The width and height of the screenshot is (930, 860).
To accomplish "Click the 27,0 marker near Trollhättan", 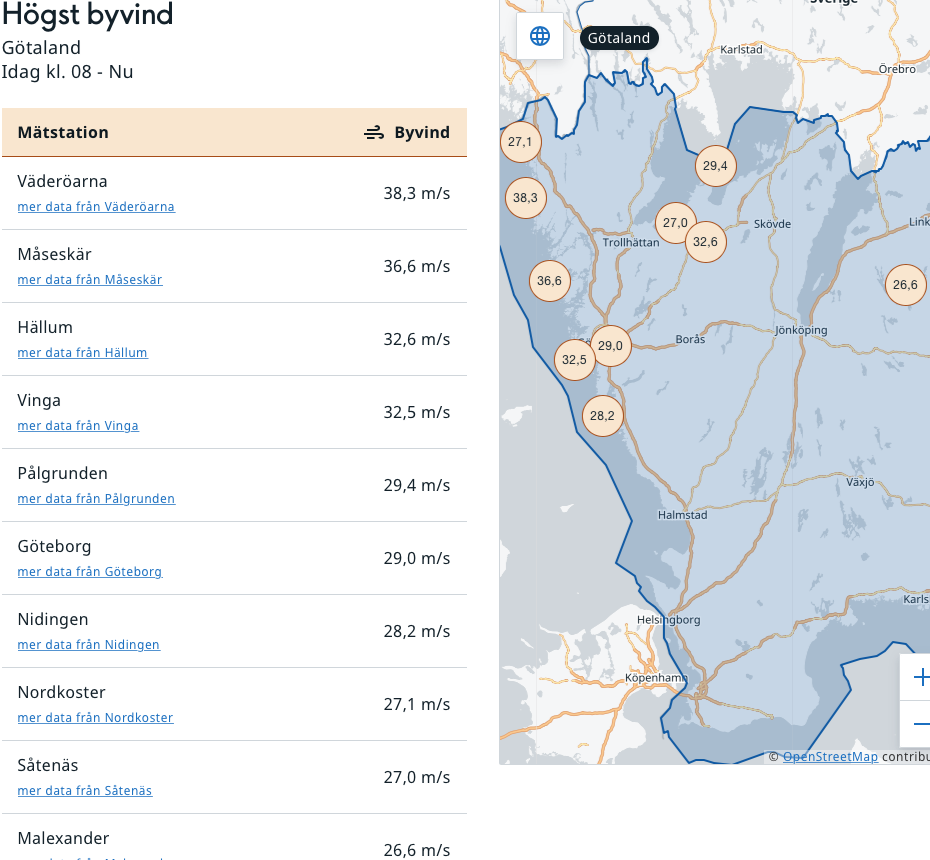I will coord(675,223).
